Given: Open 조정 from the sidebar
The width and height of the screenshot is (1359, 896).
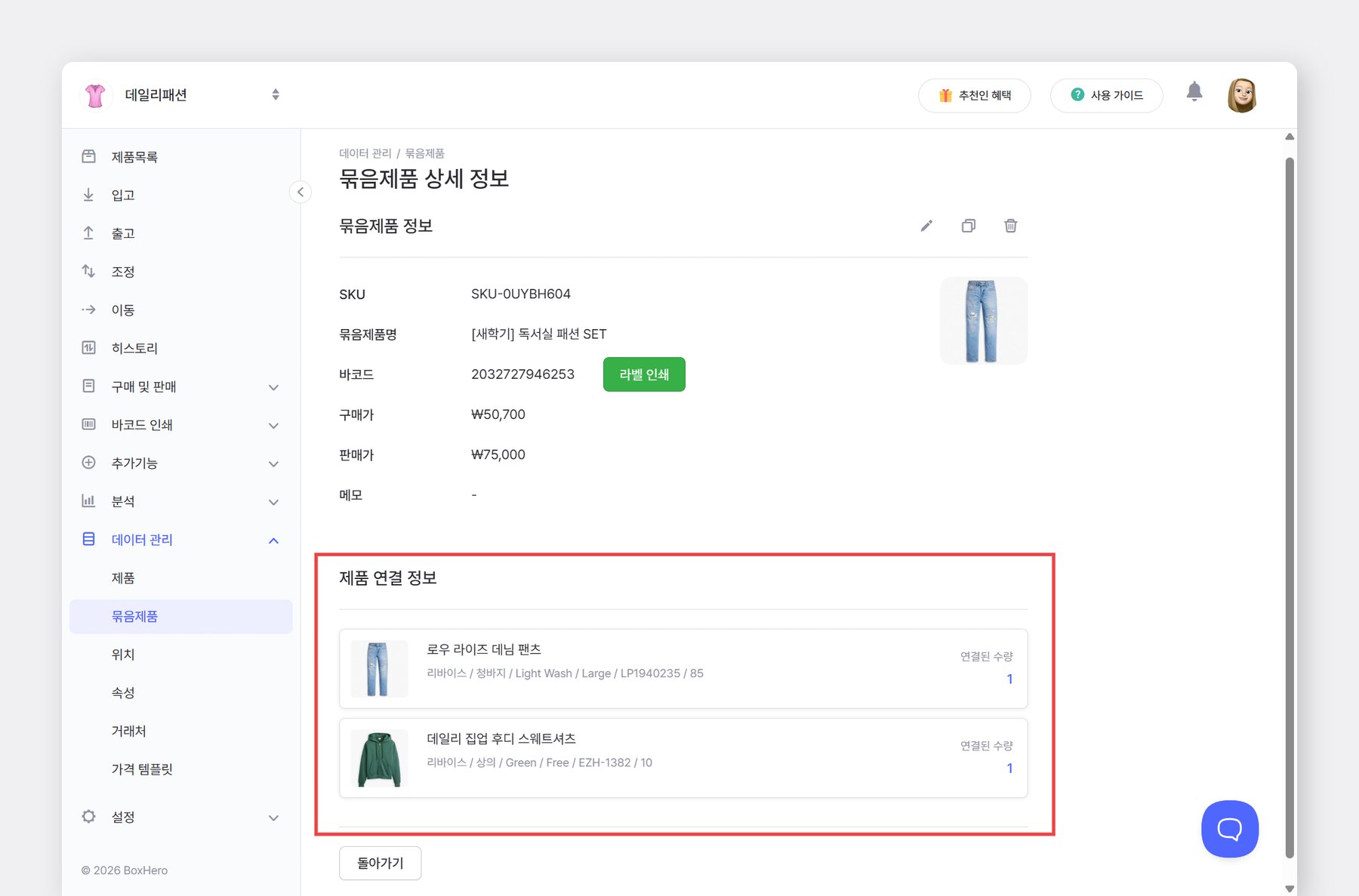Looking at the screenshot, I should [122, 272].
